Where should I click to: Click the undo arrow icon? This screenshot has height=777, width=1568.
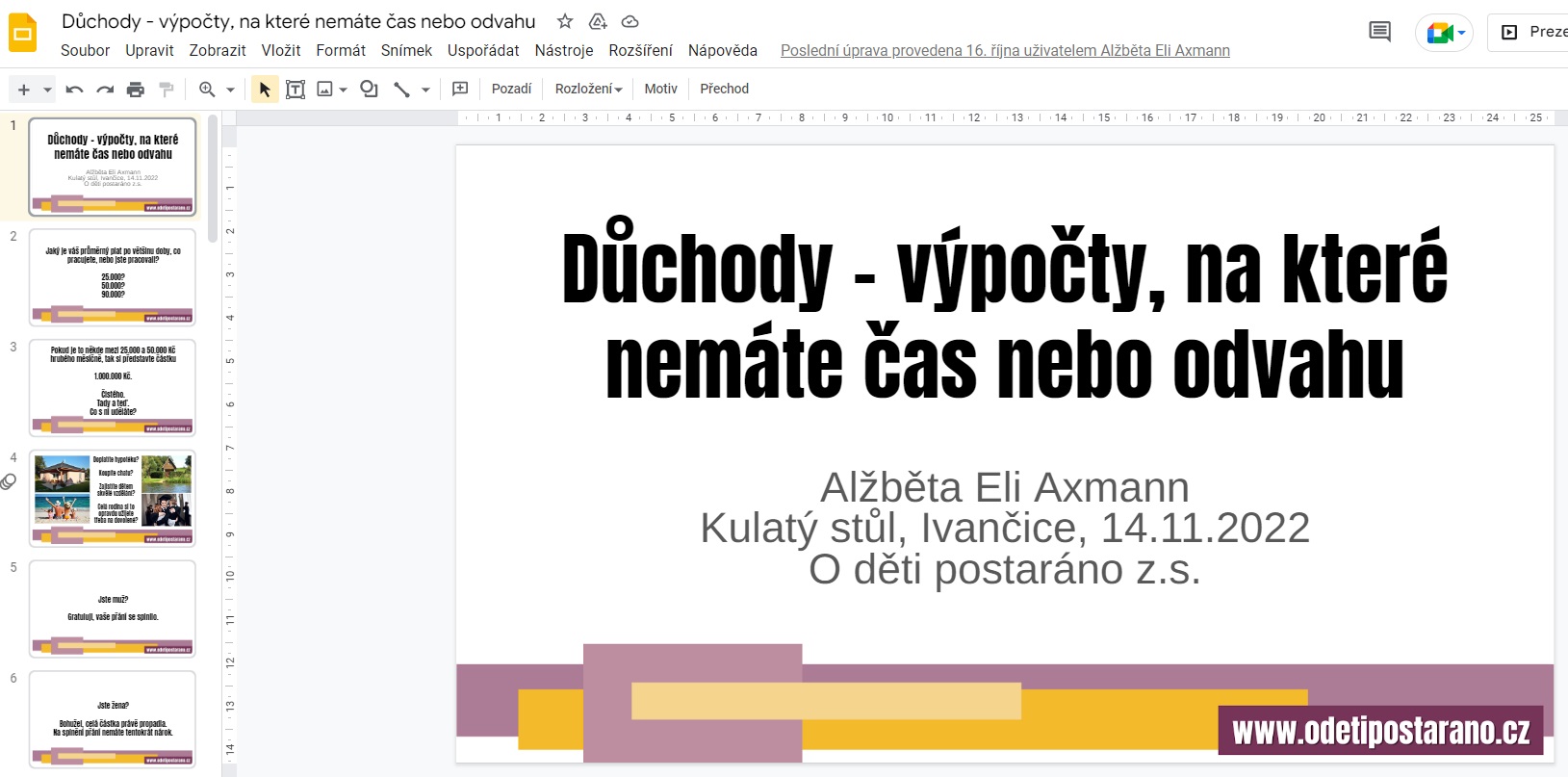pos(74,90)
